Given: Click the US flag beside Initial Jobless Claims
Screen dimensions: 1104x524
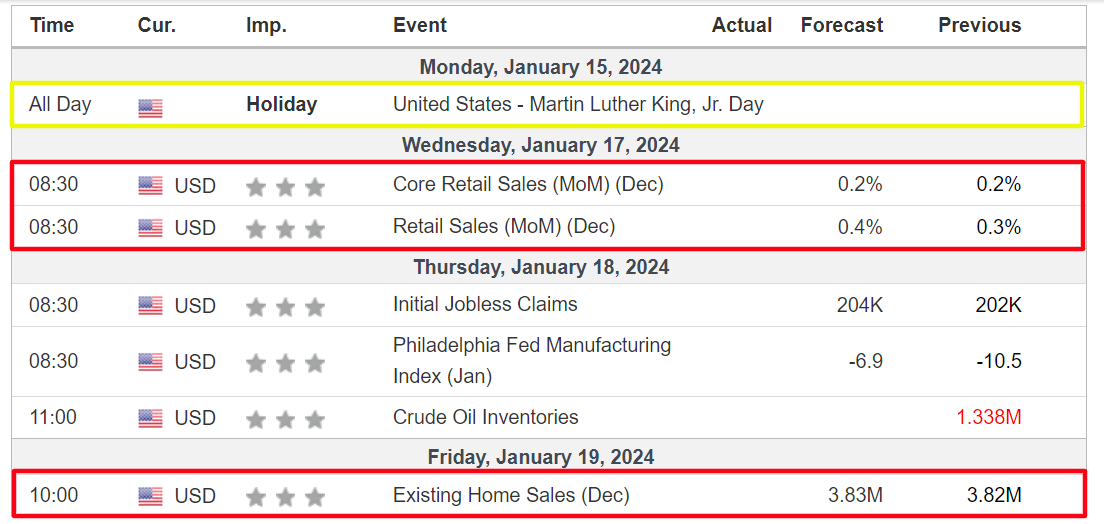Looking at the screenshot, I should (x=150, y=306).
